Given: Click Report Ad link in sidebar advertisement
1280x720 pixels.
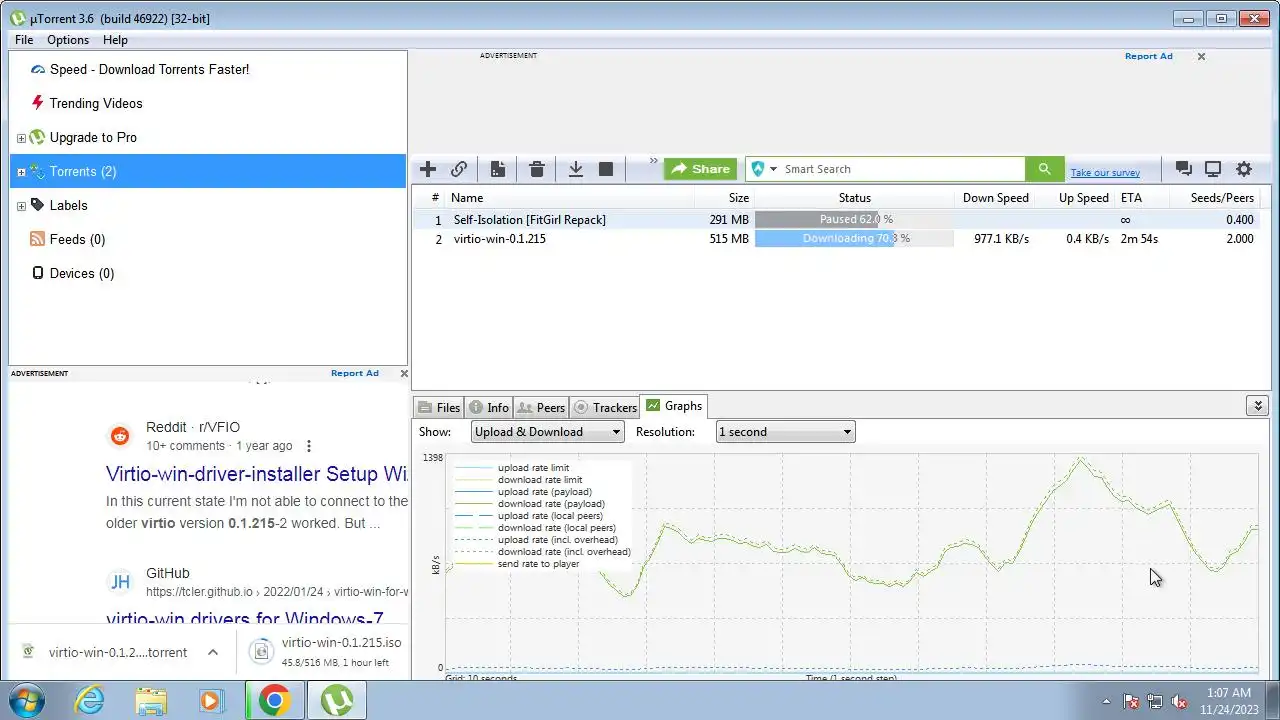Looking at the screenshot, I should pos(355,373).
